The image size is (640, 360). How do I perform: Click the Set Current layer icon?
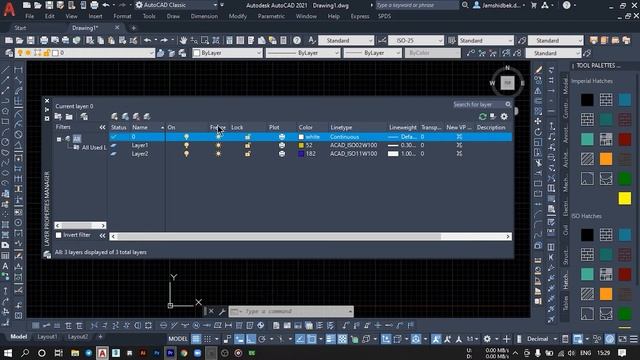(147, 117)
